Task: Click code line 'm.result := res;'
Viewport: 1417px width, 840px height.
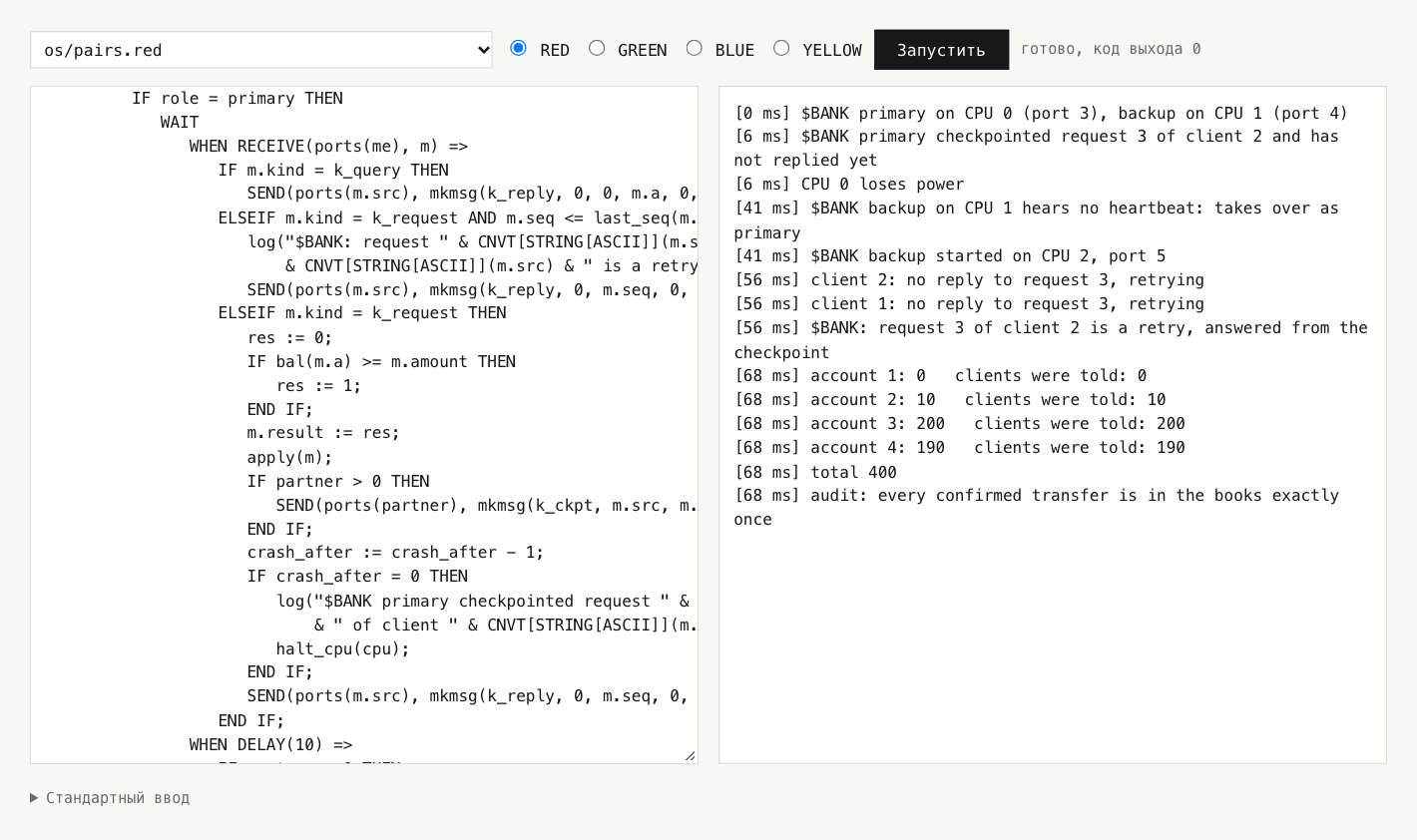Action: click(323, 433)
